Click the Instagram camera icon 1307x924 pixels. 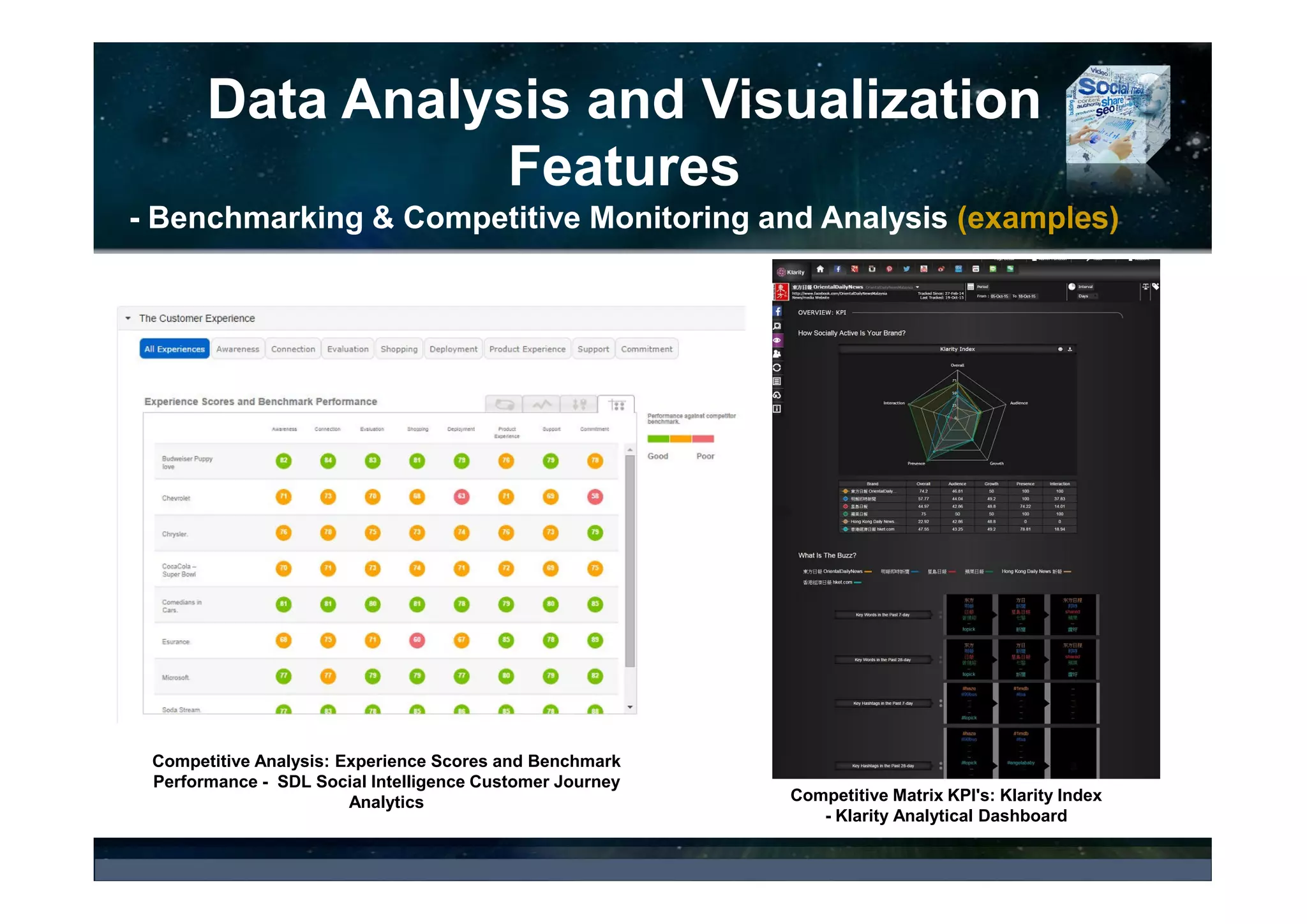(872, 269)
